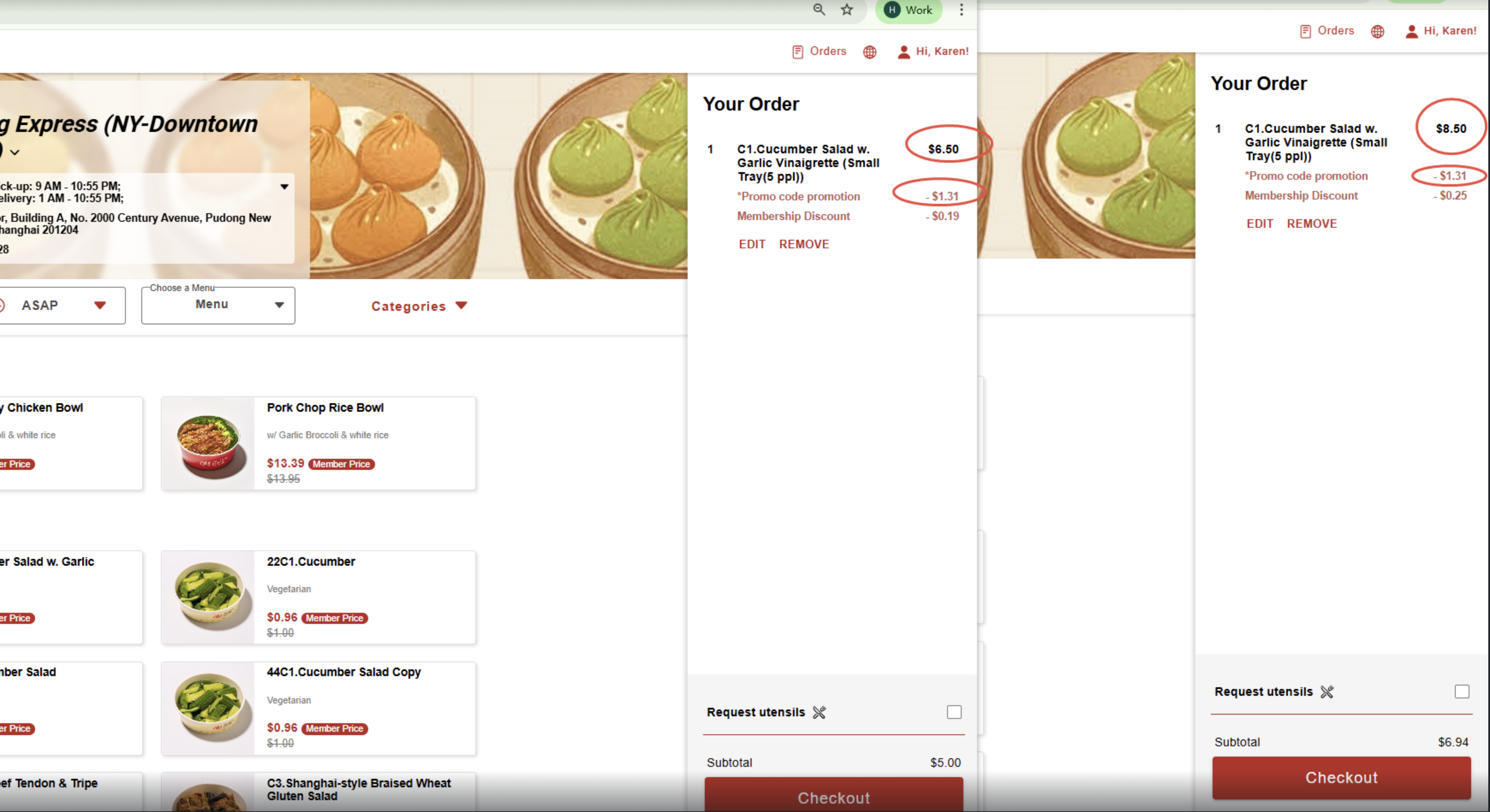Viewport: 1490px width, 812px height.
Task: Click the C1.Cucumber Salad order name in the left window
Action: coord(808,163)
